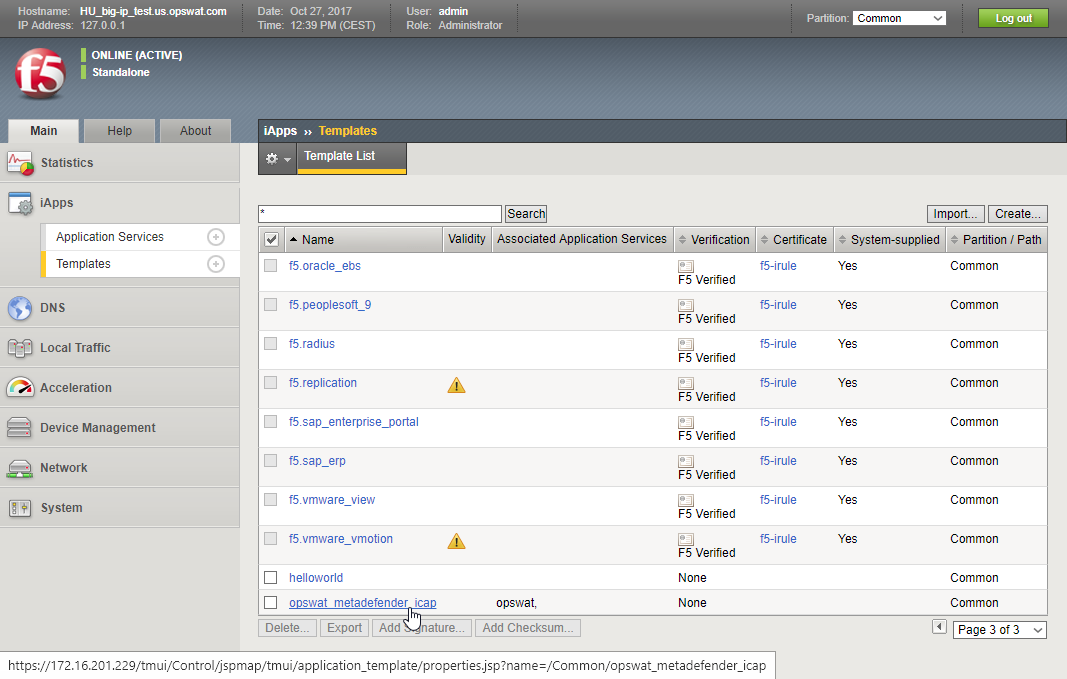Click verification certificate icon for f5.sap_enterprise_portal
The image size is (1067, 679).
click(686, 423)
